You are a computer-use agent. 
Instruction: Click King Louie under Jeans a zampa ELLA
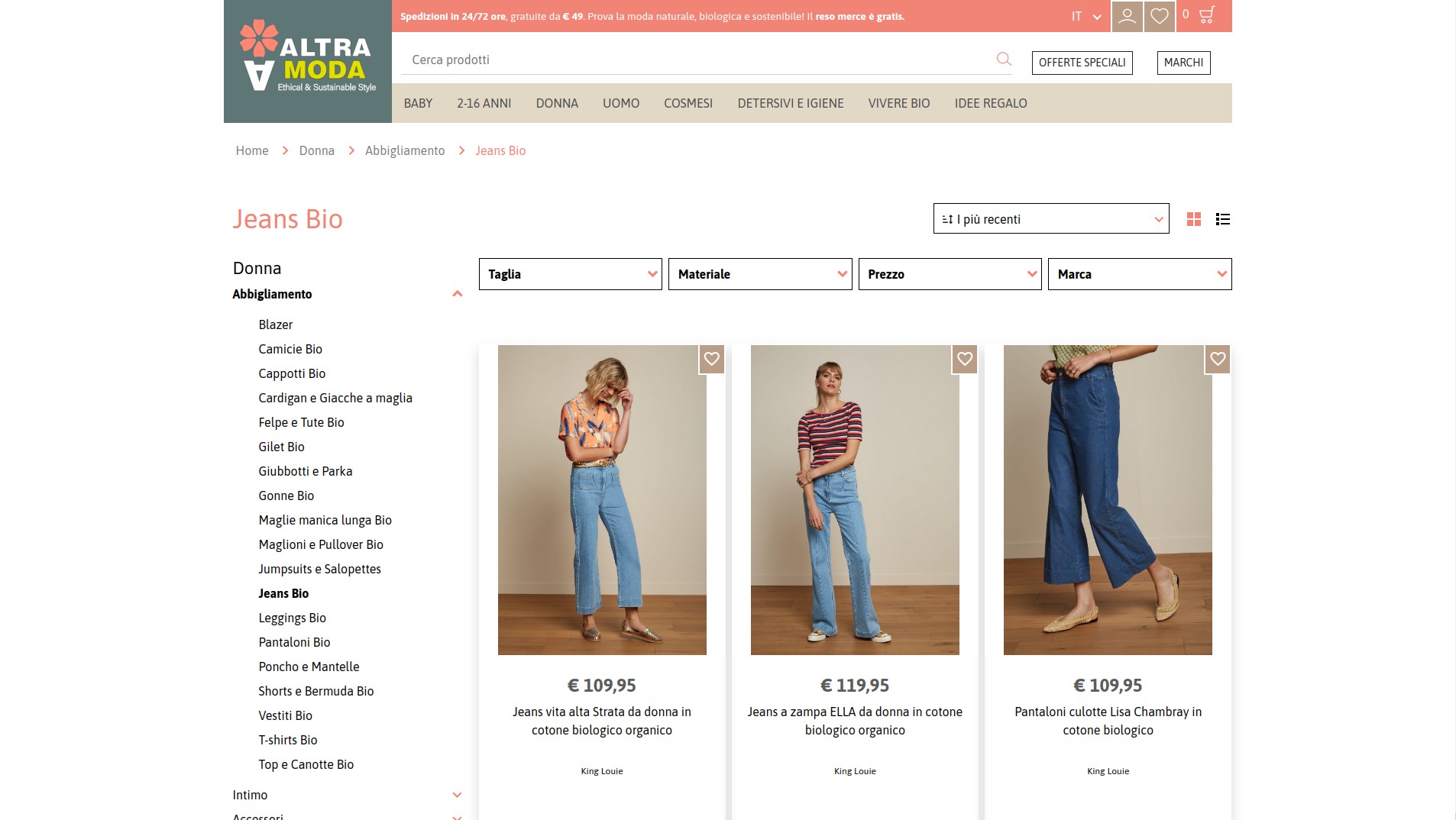[855, 771]
